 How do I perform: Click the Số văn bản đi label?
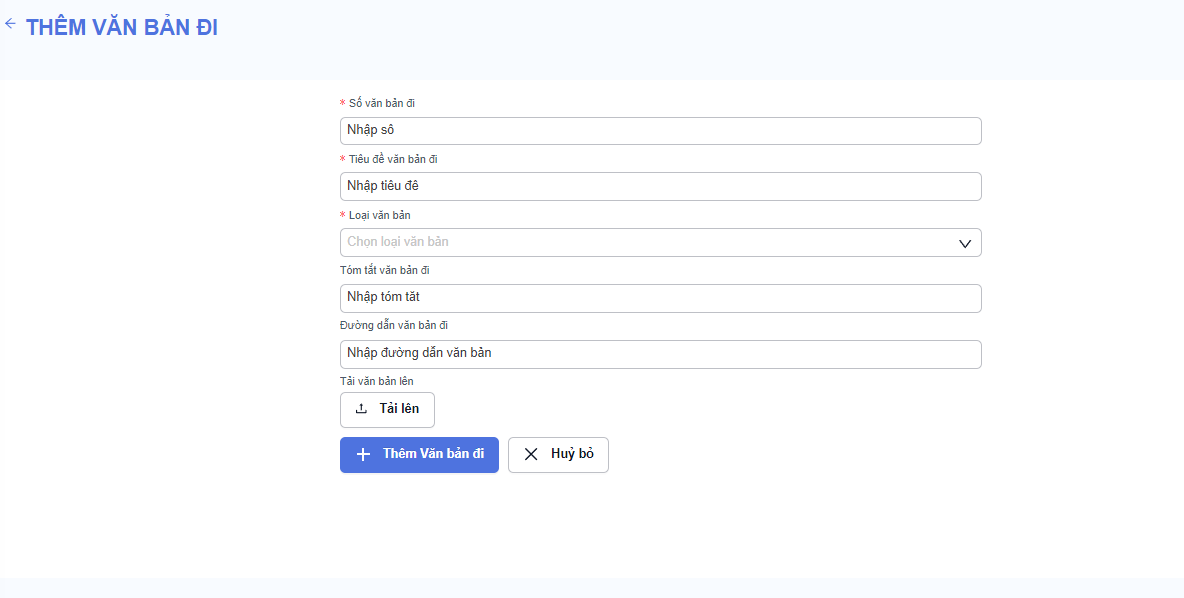(381, 103)
